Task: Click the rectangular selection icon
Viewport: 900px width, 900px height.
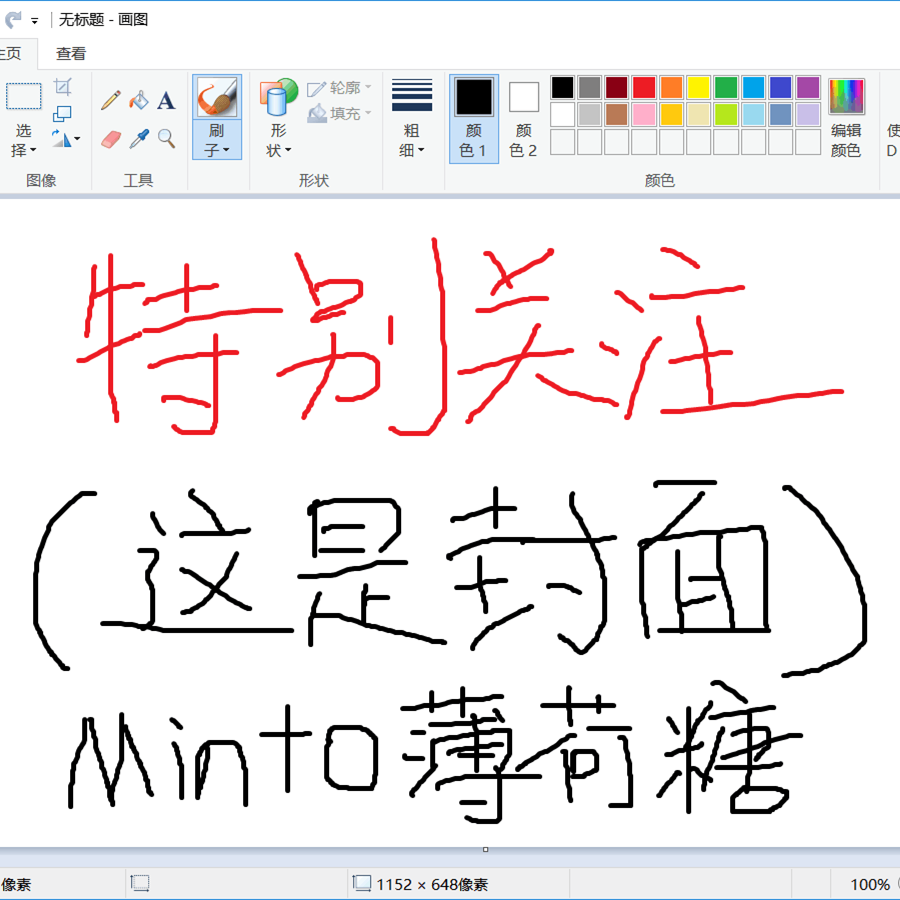Action: point(24,96)
